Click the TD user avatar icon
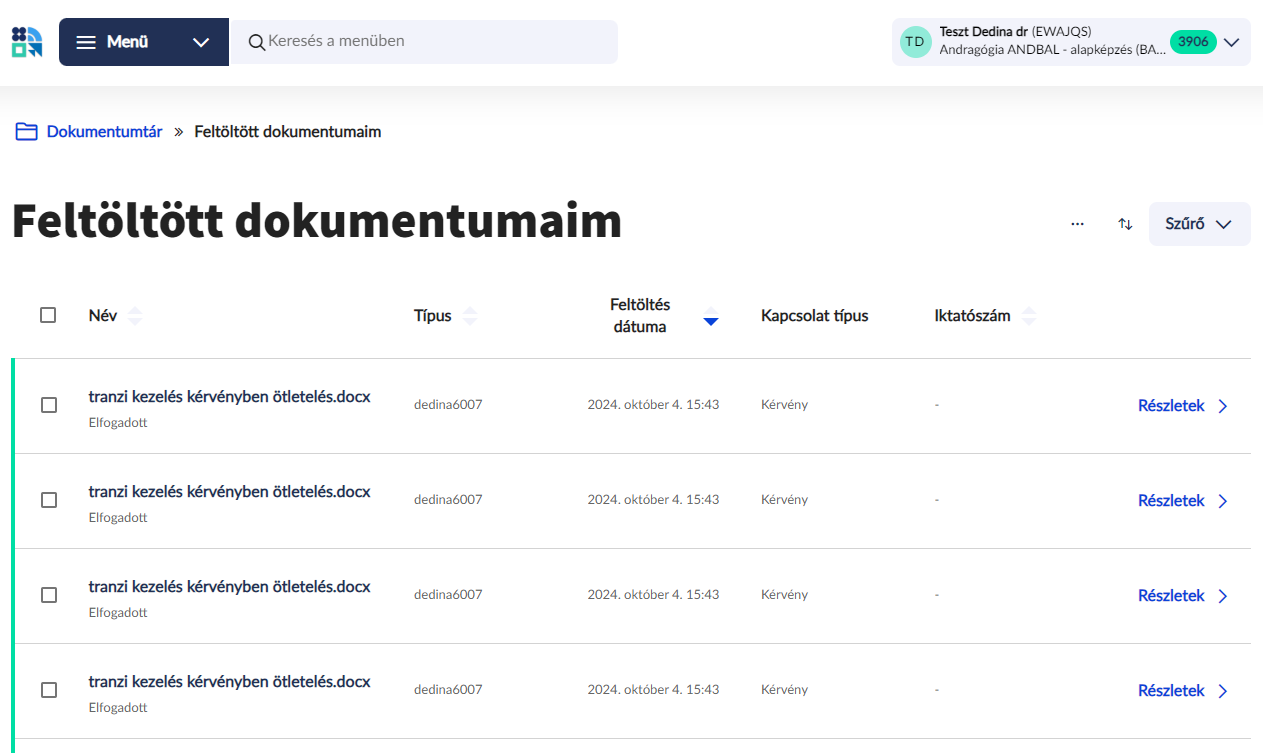1263x753 pixels. tap(915, 42)
